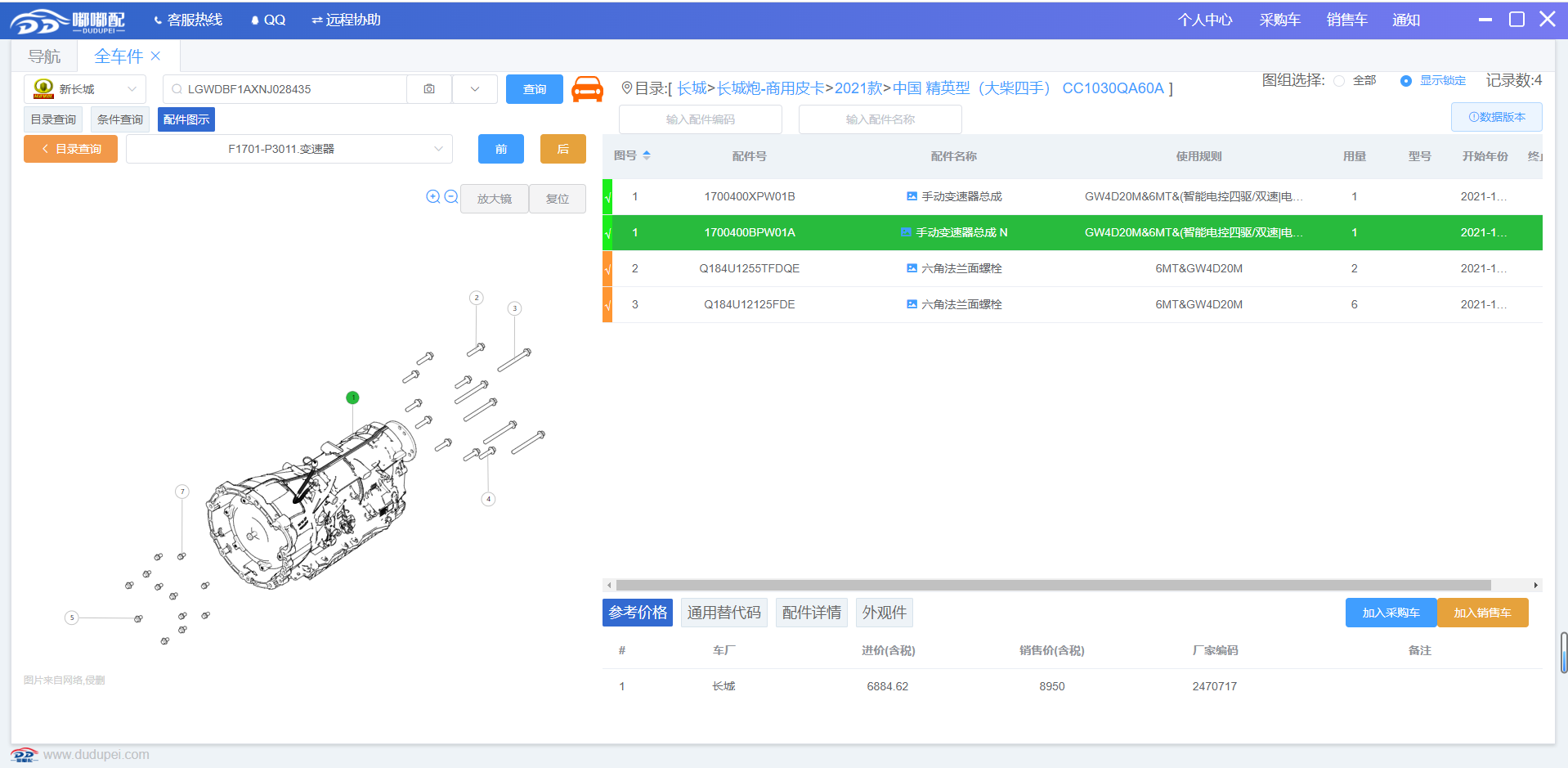
Task: Click the 放大镜 button
Action: 495,199
